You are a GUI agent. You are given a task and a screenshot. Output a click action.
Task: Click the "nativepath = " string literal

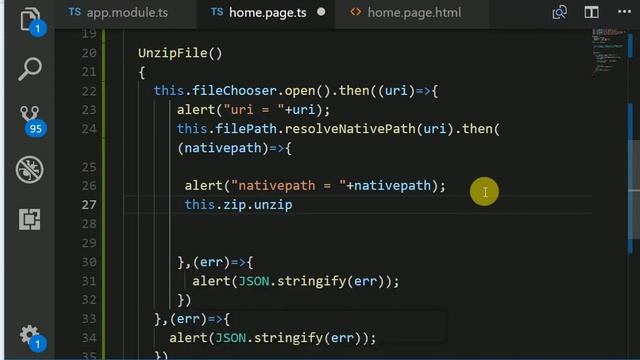coord(288,186)
